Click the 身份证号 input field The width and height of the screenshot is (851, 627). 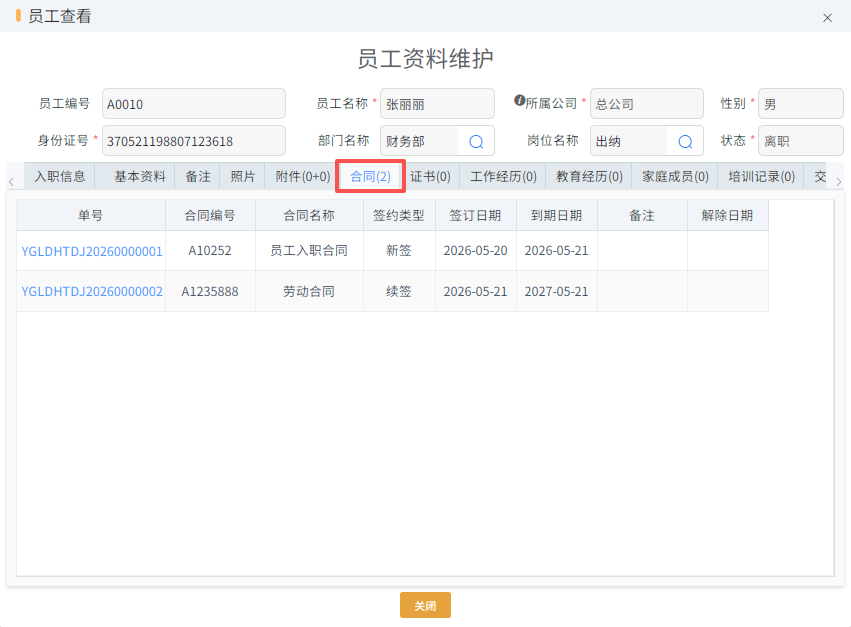[x=194, y=141]
